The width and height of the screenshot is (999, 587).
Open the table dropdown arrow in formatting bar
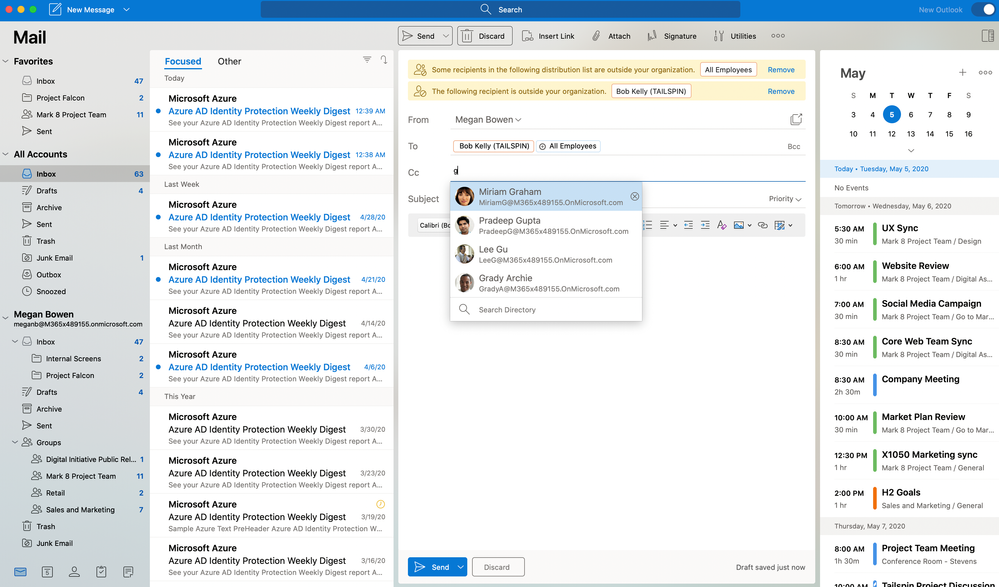790,225
